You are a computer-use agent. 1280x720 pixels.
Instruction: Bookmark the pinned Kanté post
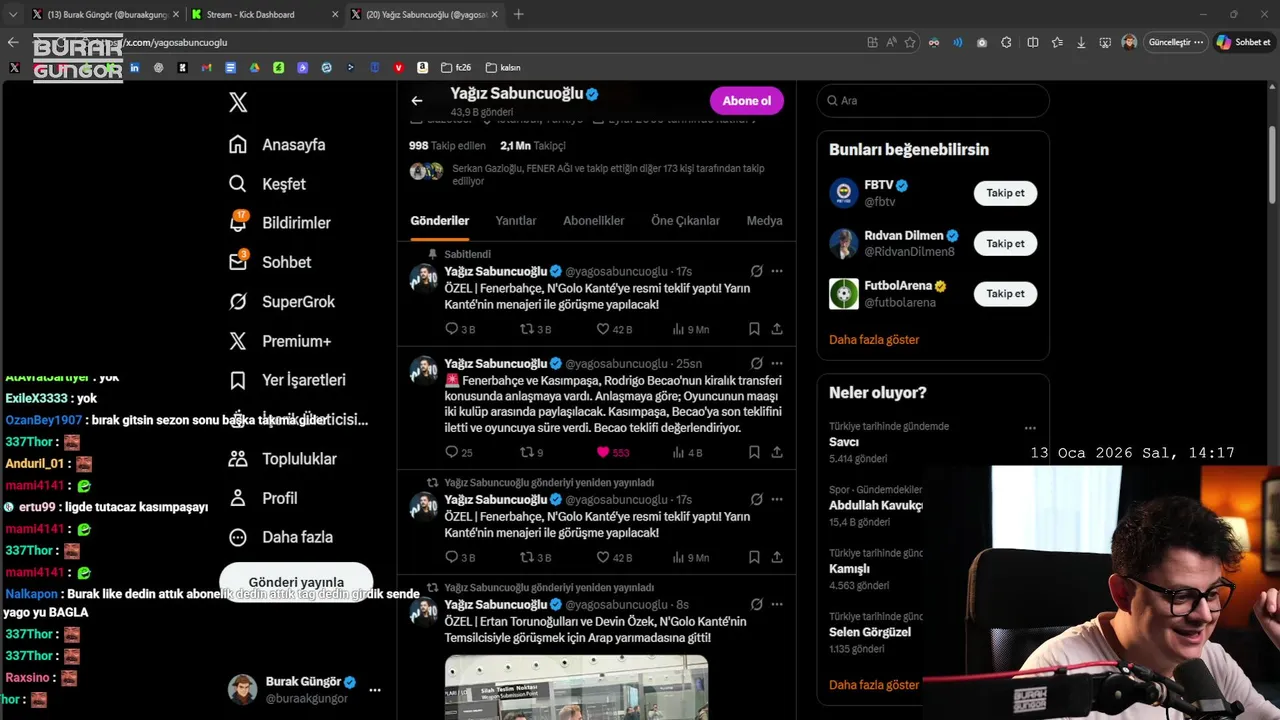[754, 329]
